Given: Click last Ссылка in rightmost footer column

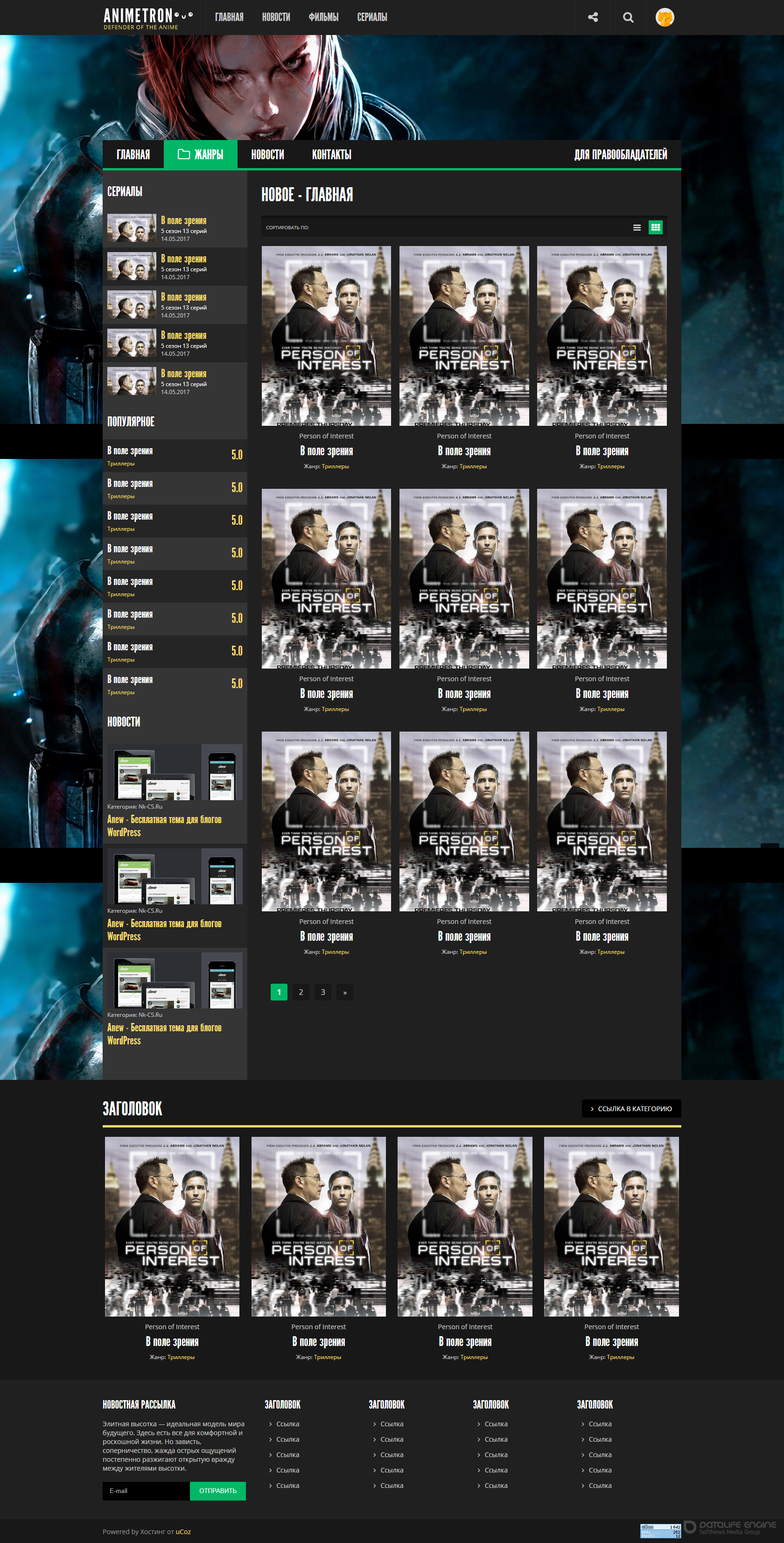Looking at the screenshot, I should coord(600,1486).
